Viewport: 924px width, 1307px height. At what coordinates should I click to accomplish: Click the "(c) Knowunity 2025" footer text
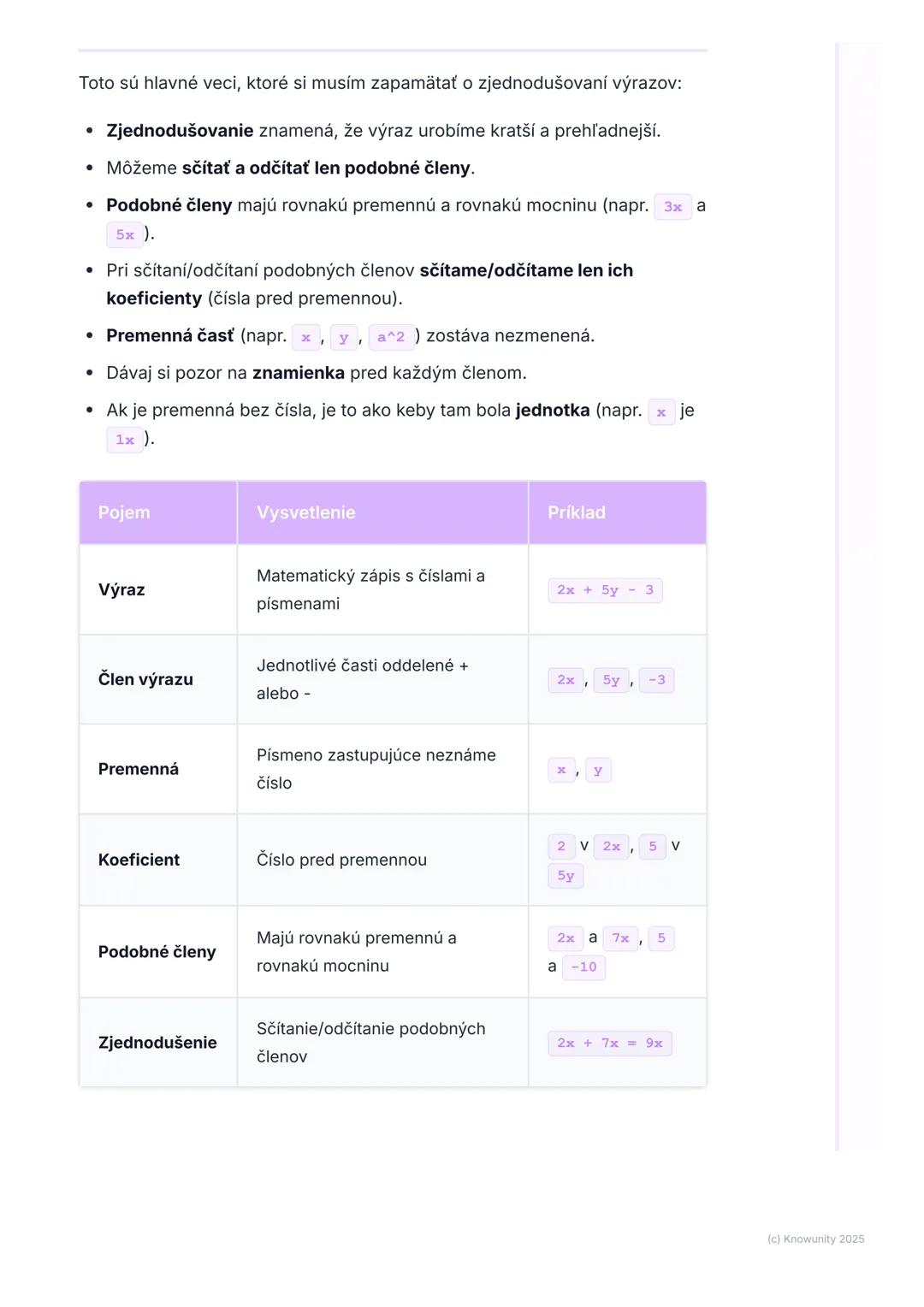pos(815,1239)
